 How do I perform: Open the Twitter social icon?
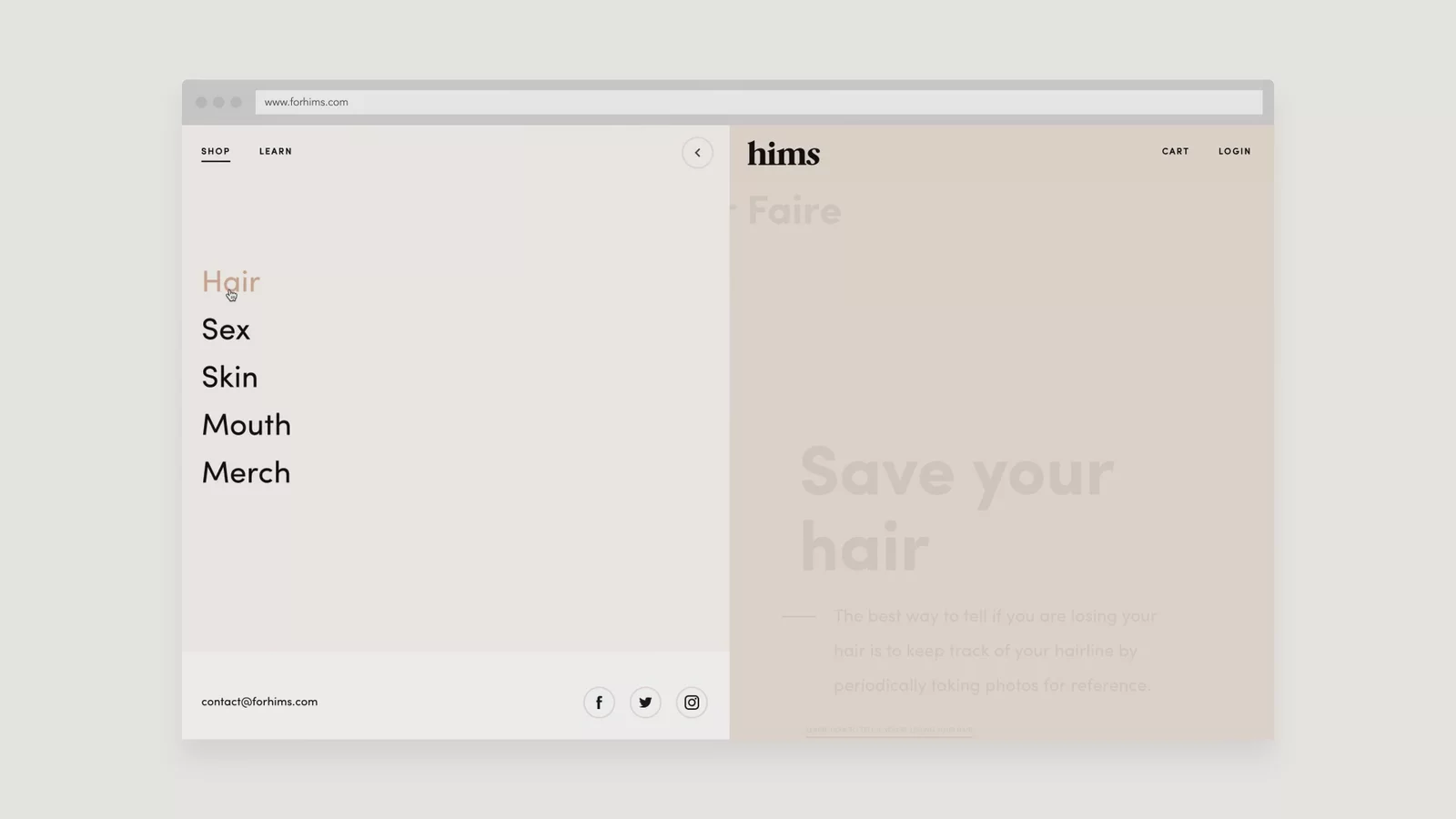pos(645,703)
